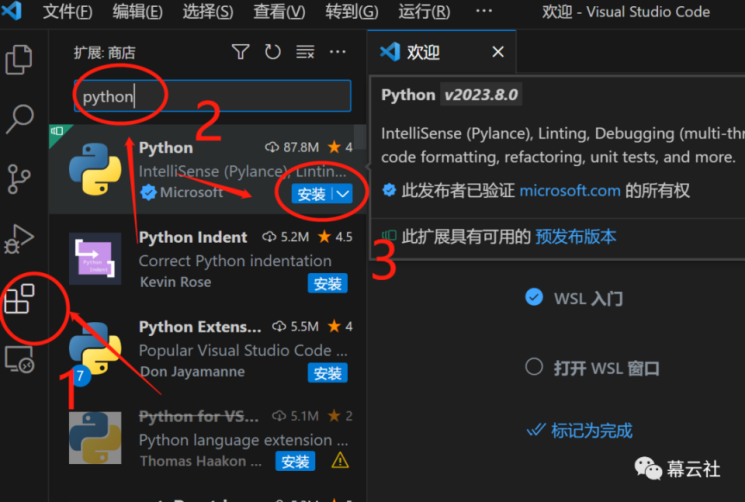The width and height of the screenshot is (745, 502).
Task: Select the 打开 WSL 窗口 step circle
Action: [534, 367]
